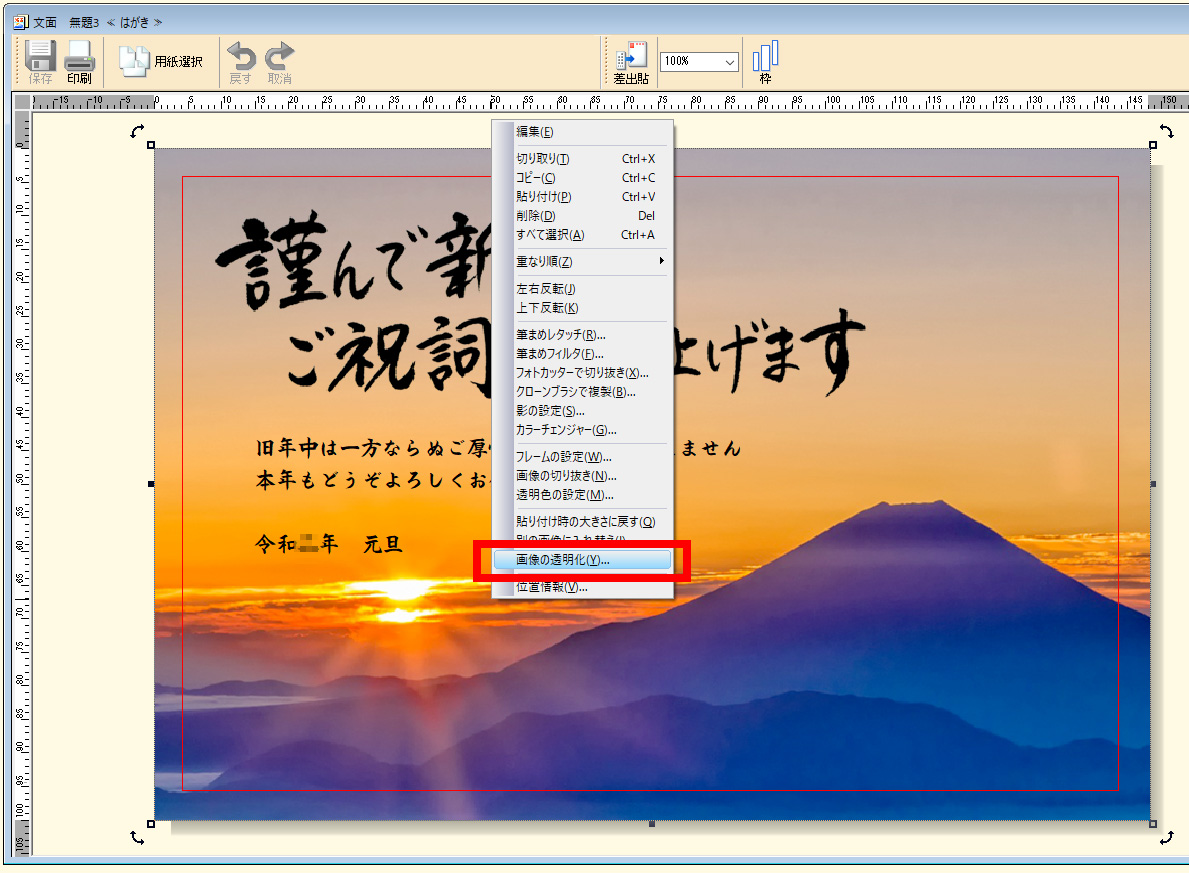Select 上下反転(K) flip vertical

point(582,308)
